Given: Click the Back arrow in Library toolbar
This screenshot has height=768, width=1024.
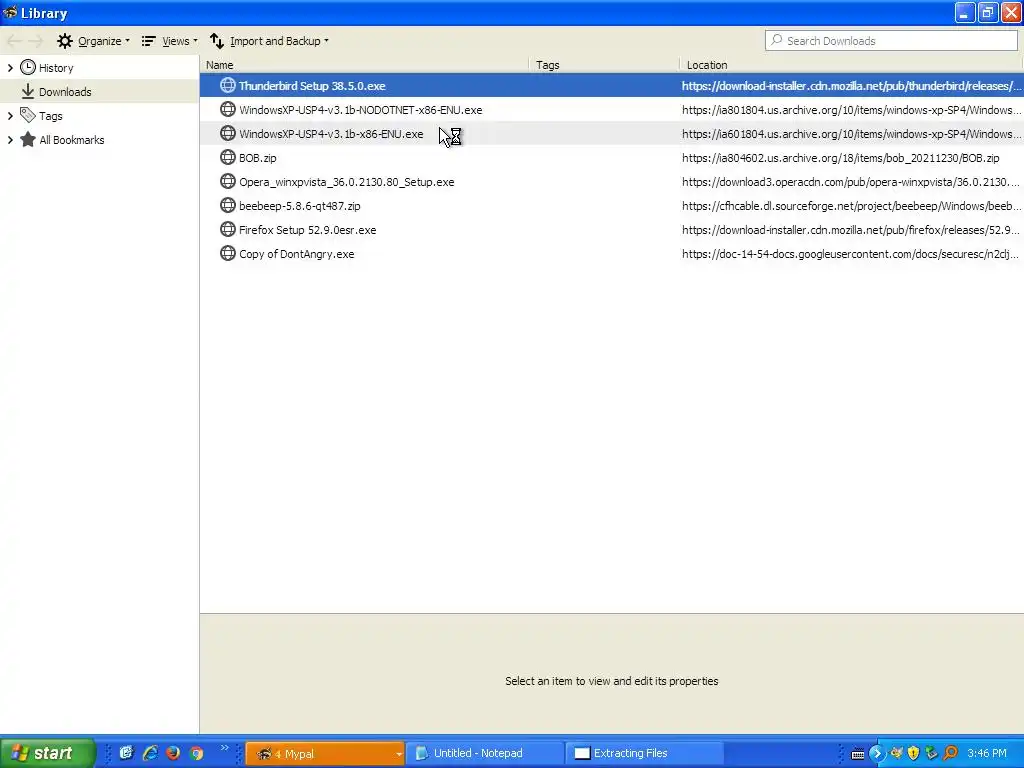Looking at the screenshot, I should point(14,41).
